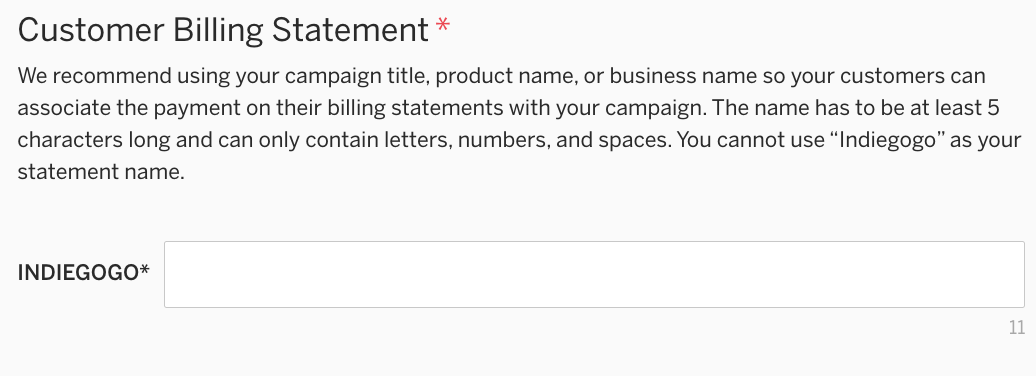
Task: Click the word "characters" starting third line
Action: coord(70,140)
